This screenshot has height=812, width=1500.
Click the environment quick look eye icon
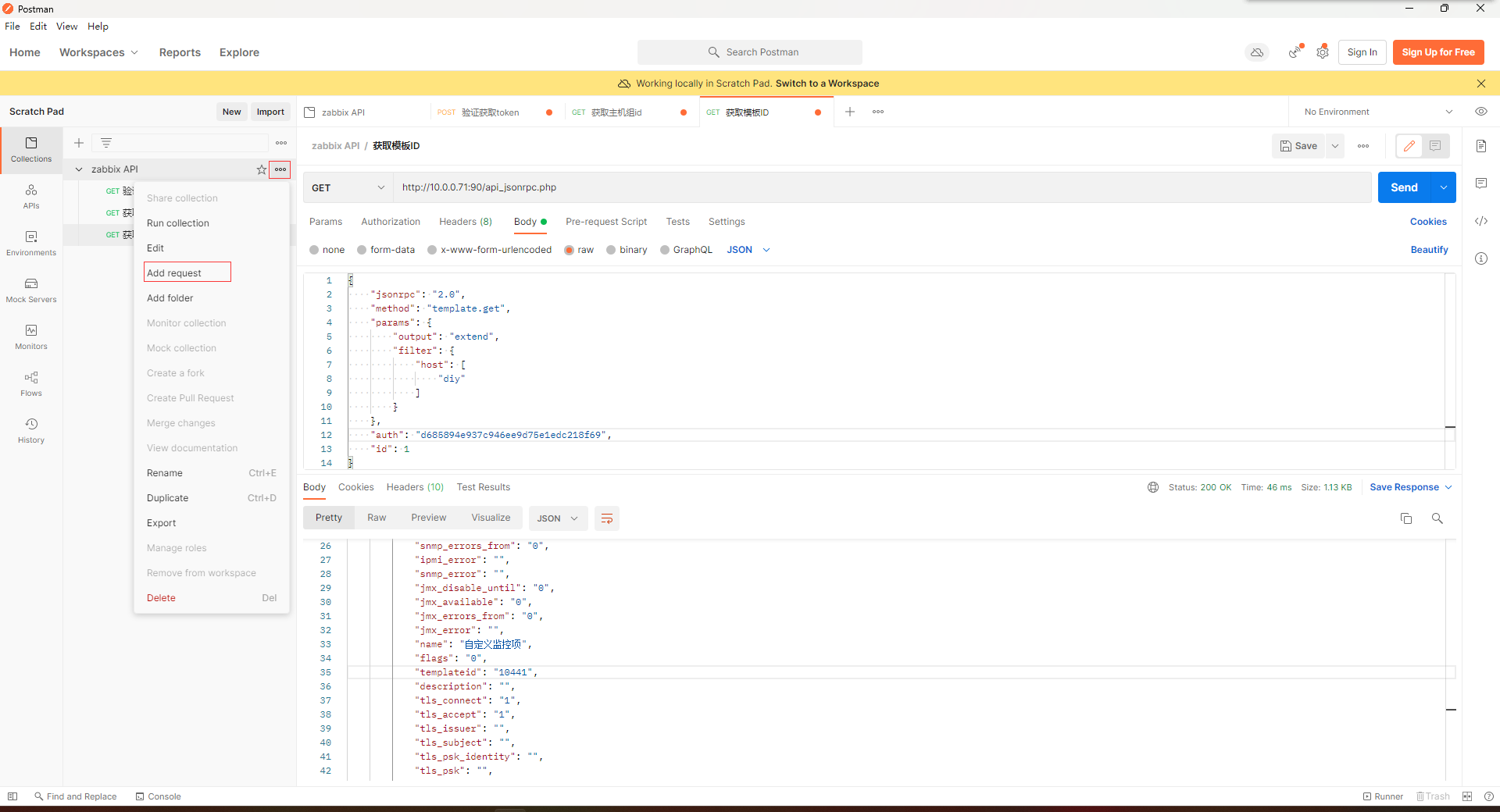click(1481, 112)
